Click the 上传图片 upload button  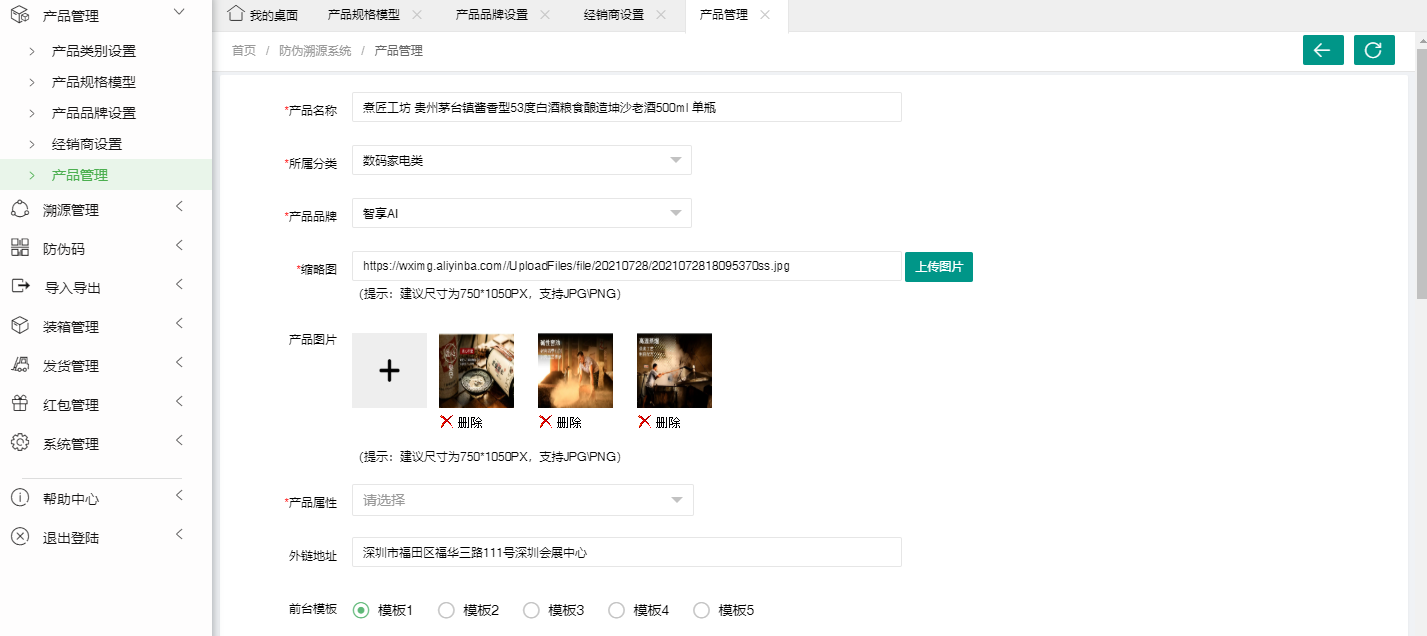938,267
